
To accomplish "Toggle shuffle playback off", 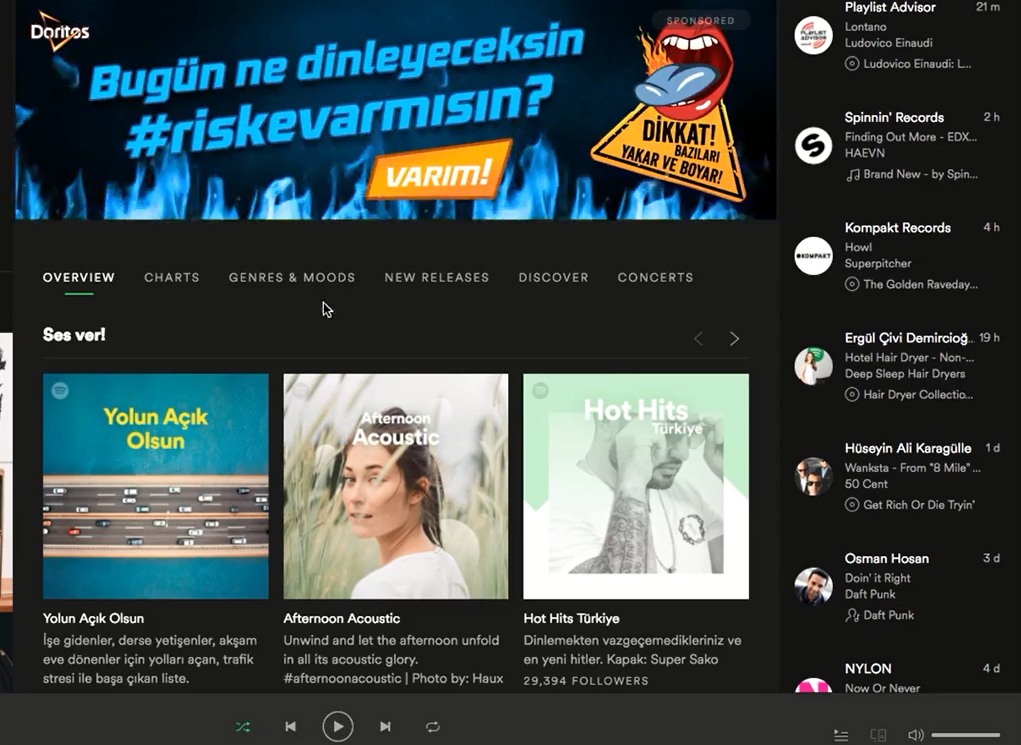I will pos(243,727).
